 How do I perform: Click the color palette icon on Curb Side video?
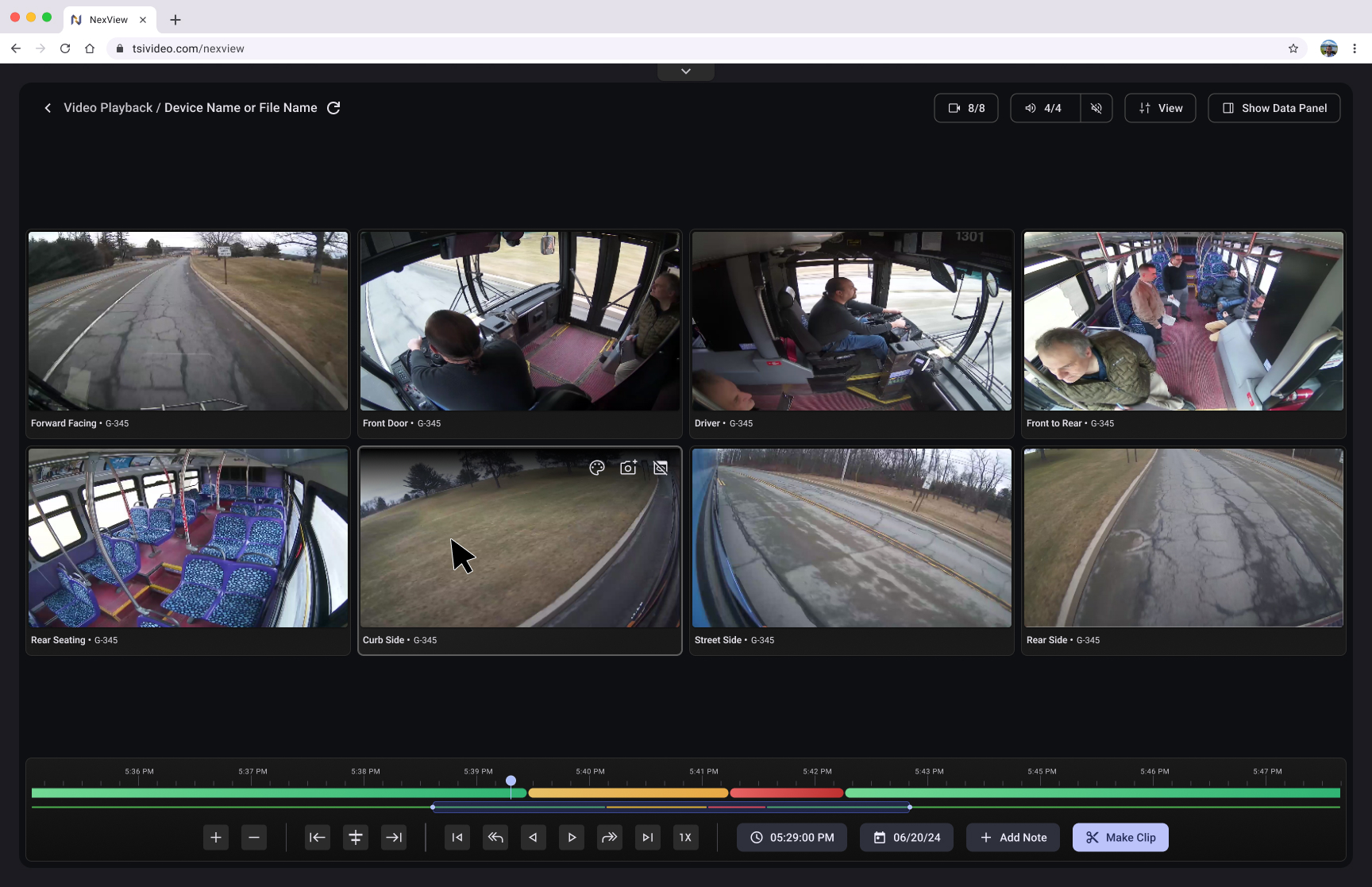(597, 468)
